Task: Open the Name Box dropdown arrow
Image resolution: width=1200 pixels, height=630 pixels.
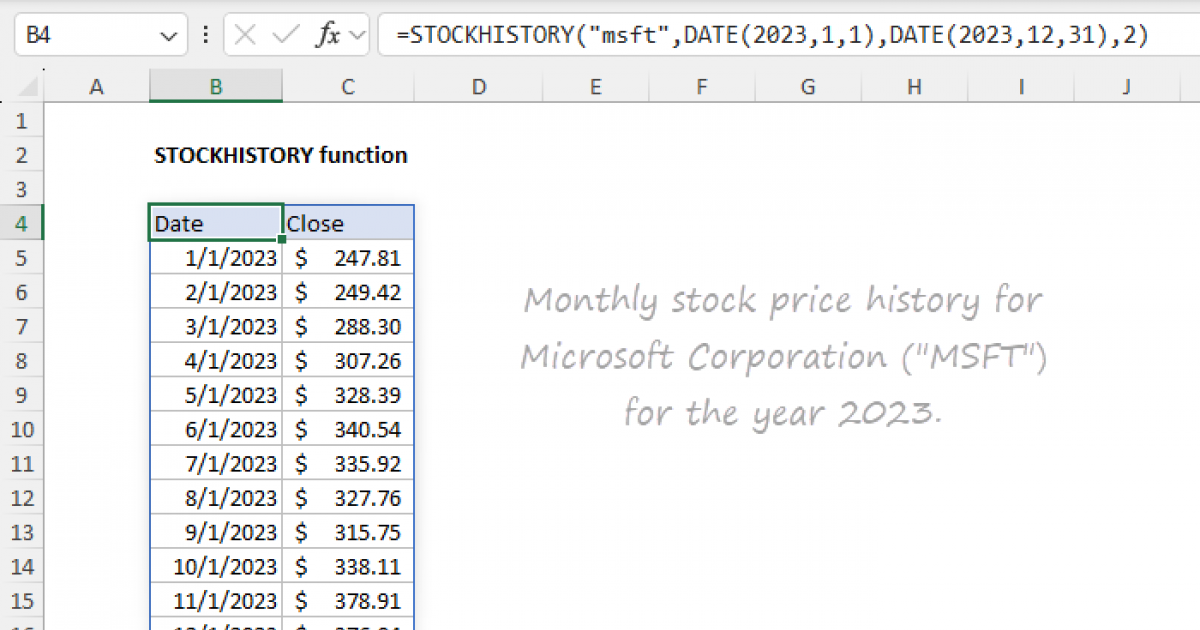Action: 167,36
